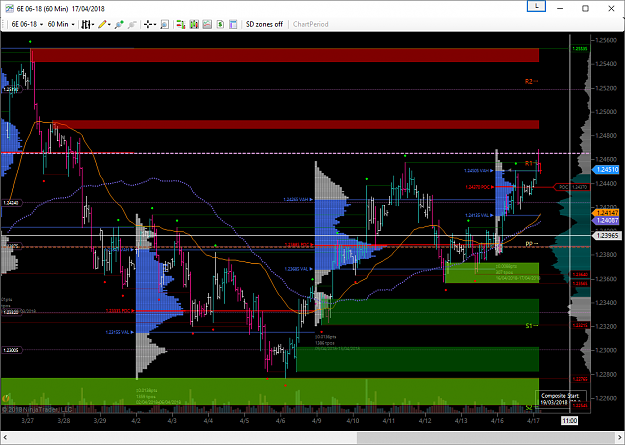Click the R1 pivot label

pyautogui.click(x=529, y=163)
